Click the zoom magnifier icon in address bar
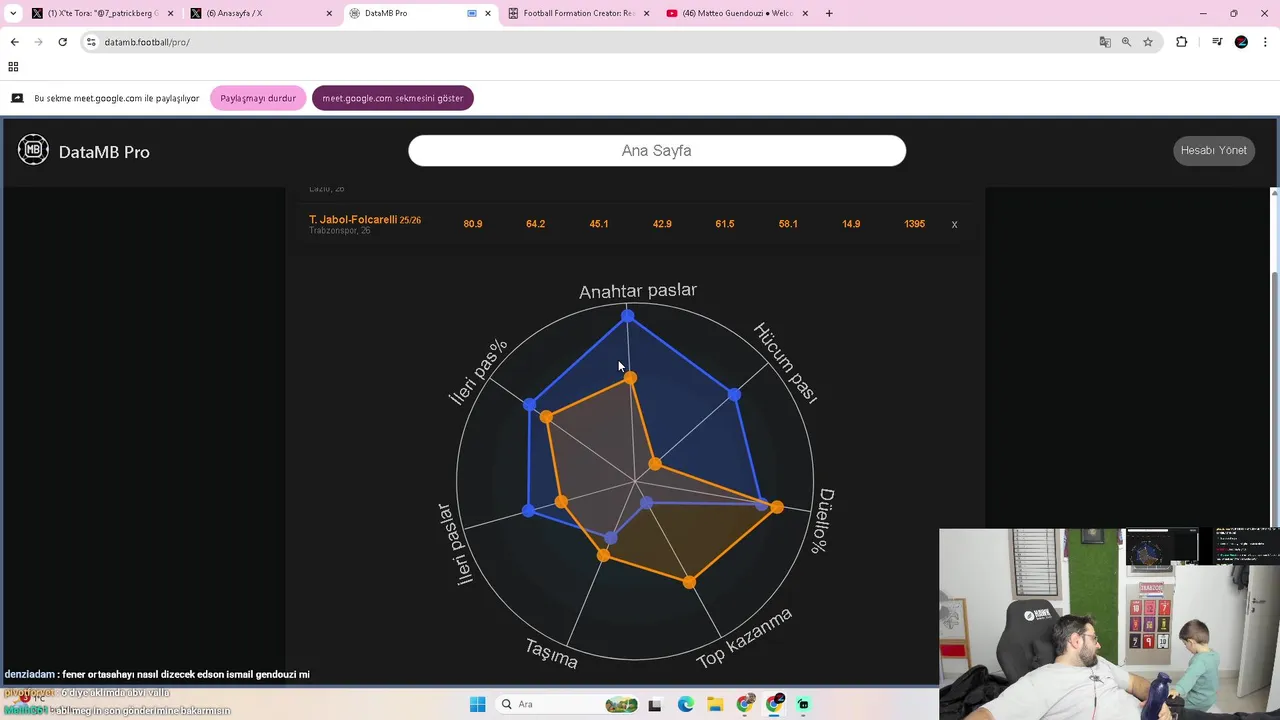This screenshot has height=720, width=1280. click(1126, 42)
